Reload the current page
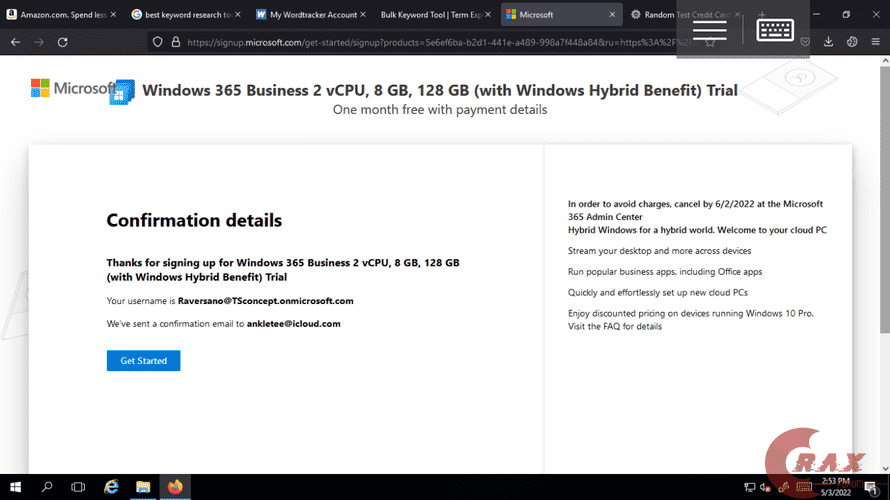 click(x=62, y=42)
